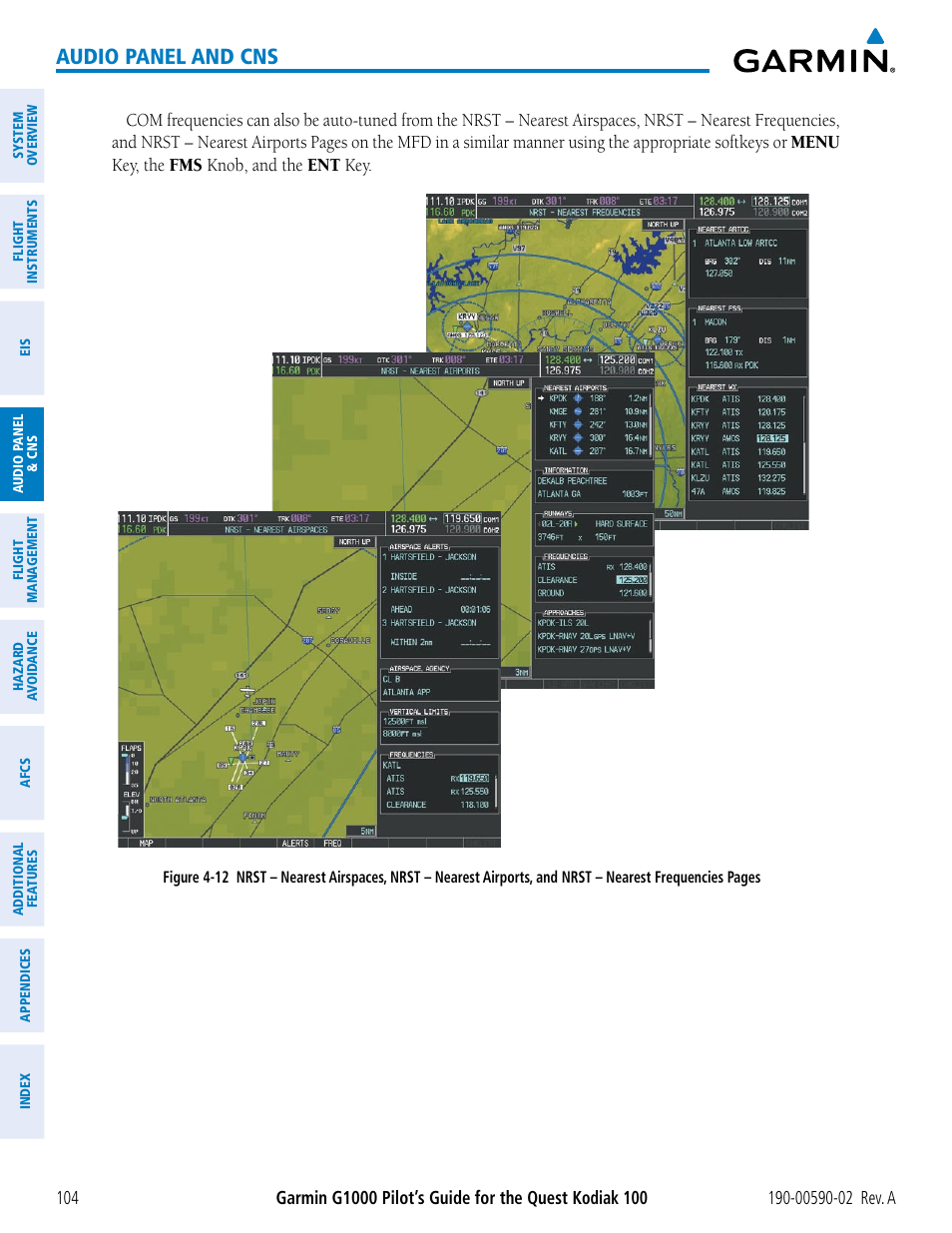Click the Figure 4-12 caption
This screenshot has width=952, height=1233.
(461, 877)
